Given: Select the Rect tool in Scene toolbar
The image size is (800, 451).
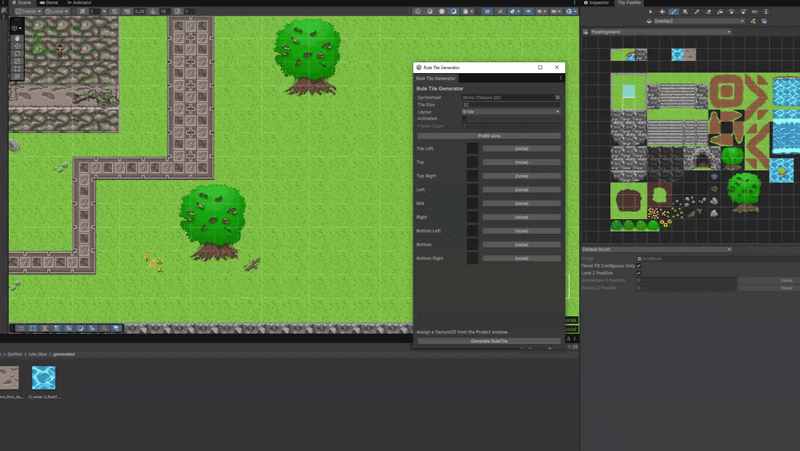Looking at the screenshot, I should point(17,69).
